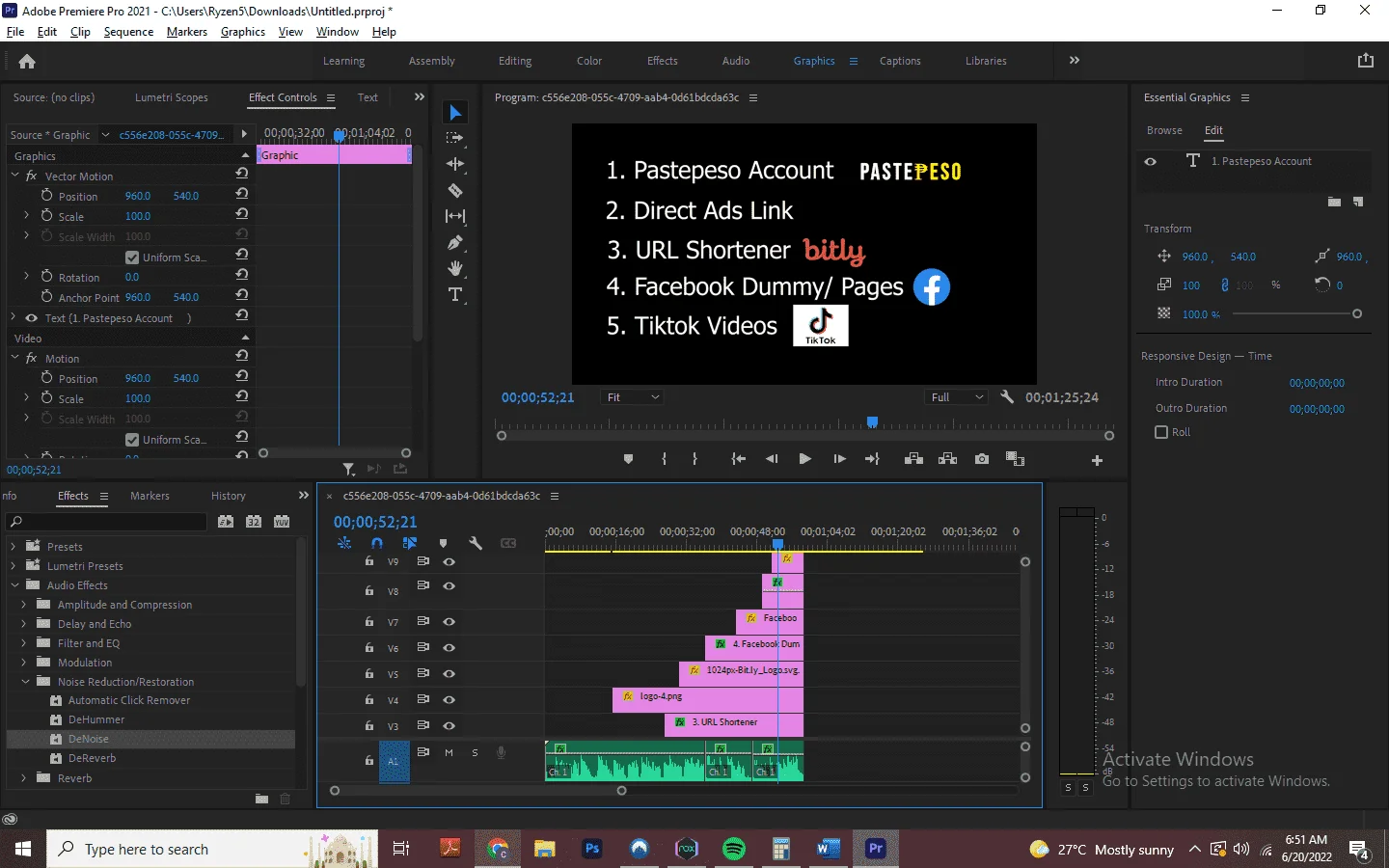Toggle visibility of Pastepeso Account layer
Image resolution: width=1389 pixels, height=868 pixels.
point(1150,161)
